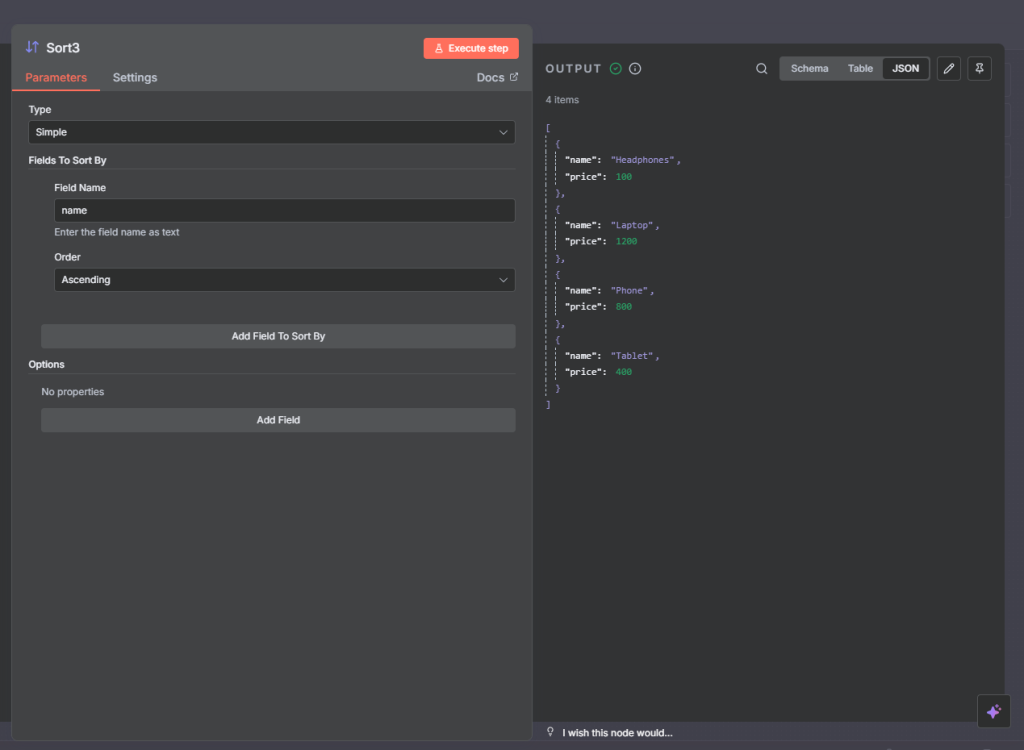
Task: Click the green success checkmark next to OUTPUT
Action: [616, 69]
